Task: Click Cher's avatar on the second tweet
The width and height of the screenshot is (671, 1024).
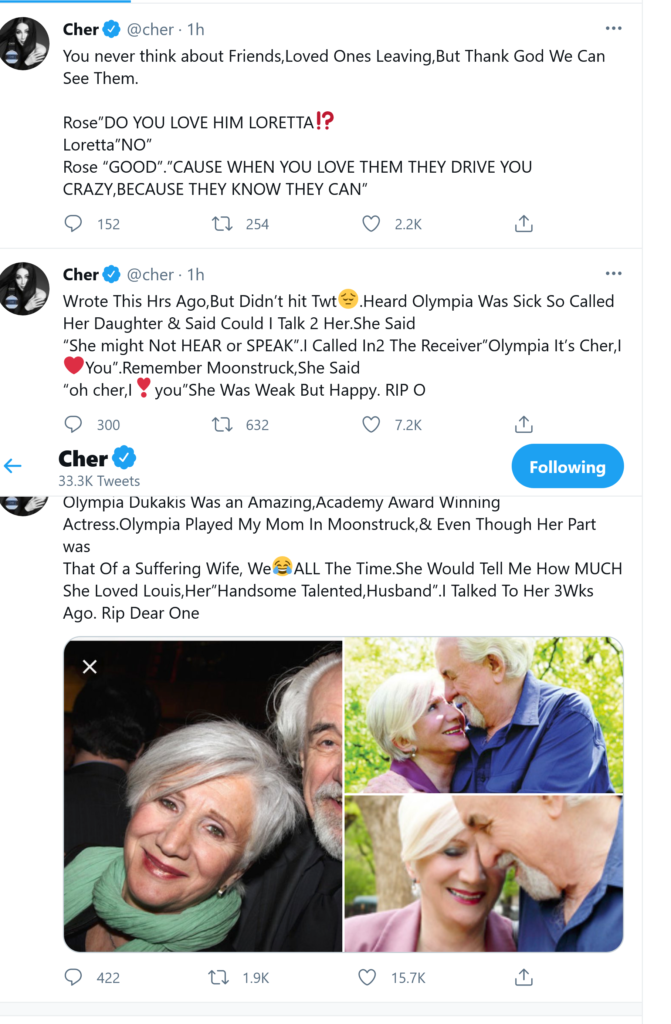Action: pyautogui.click(x=24, y=288)
